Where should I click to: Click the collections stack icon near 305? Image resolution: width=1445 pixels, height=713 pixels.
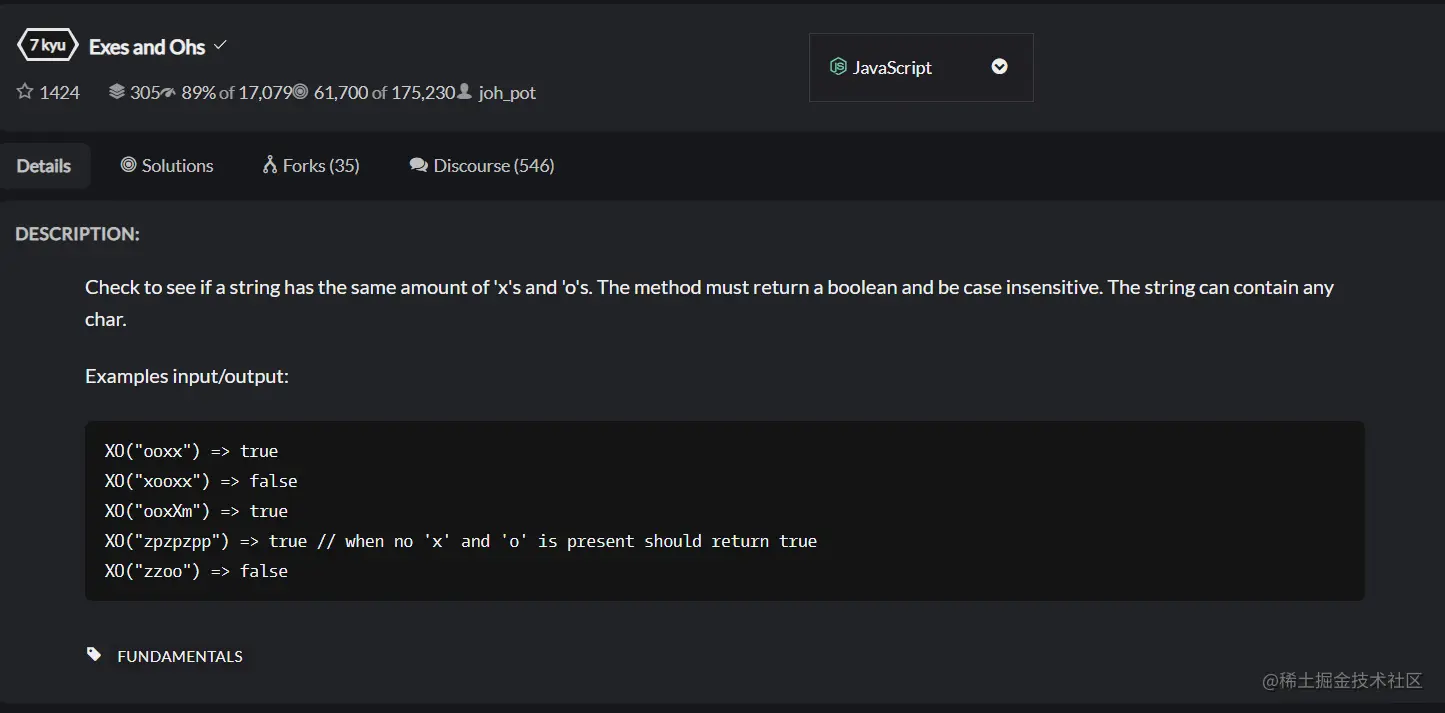[x=117, y=92]
